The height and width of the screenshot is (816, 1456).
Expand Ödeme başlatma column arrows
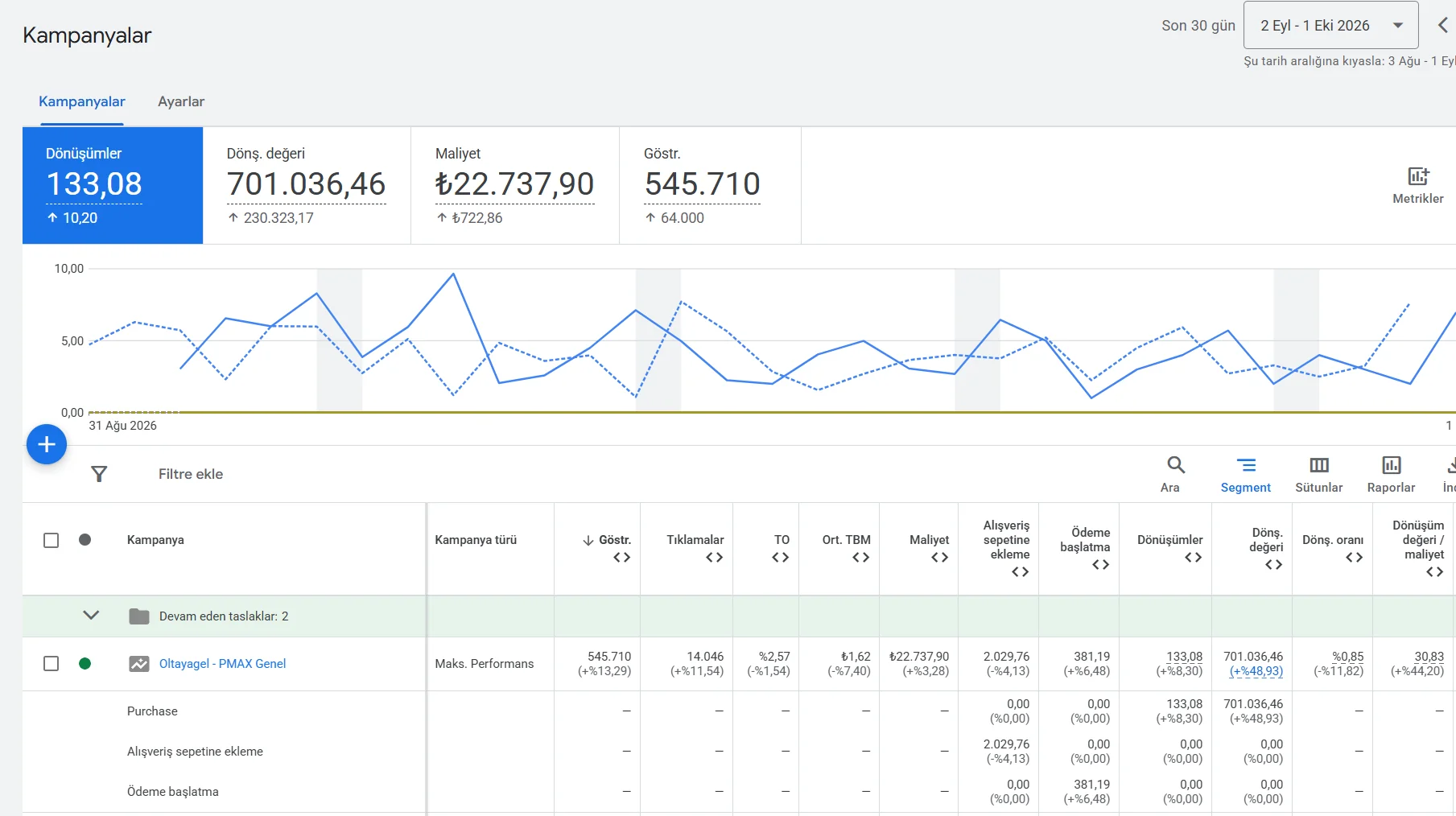(x=1100, y=565)
